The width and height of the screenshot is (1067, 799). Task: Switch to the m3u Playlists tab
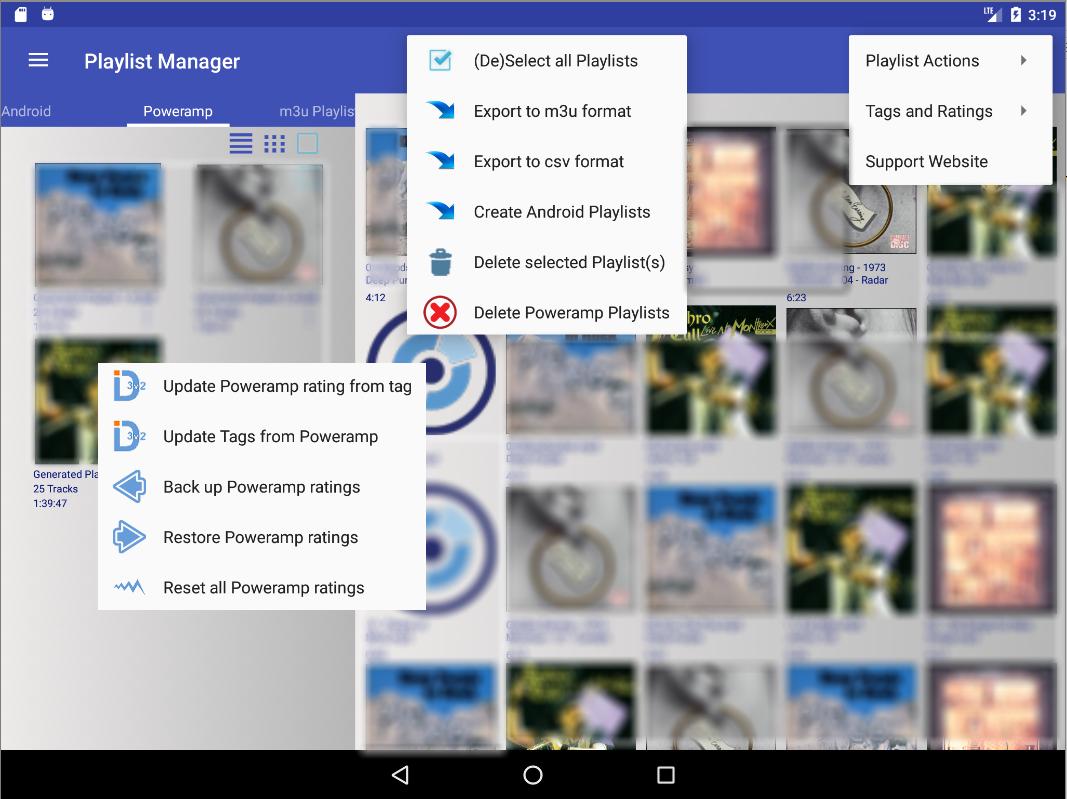click(316, 111)
